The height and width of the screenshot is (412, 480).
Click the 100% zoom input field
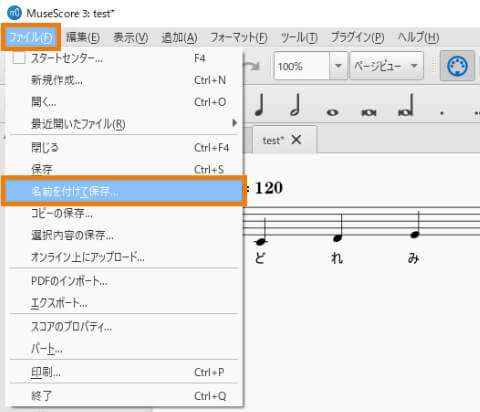302,66
